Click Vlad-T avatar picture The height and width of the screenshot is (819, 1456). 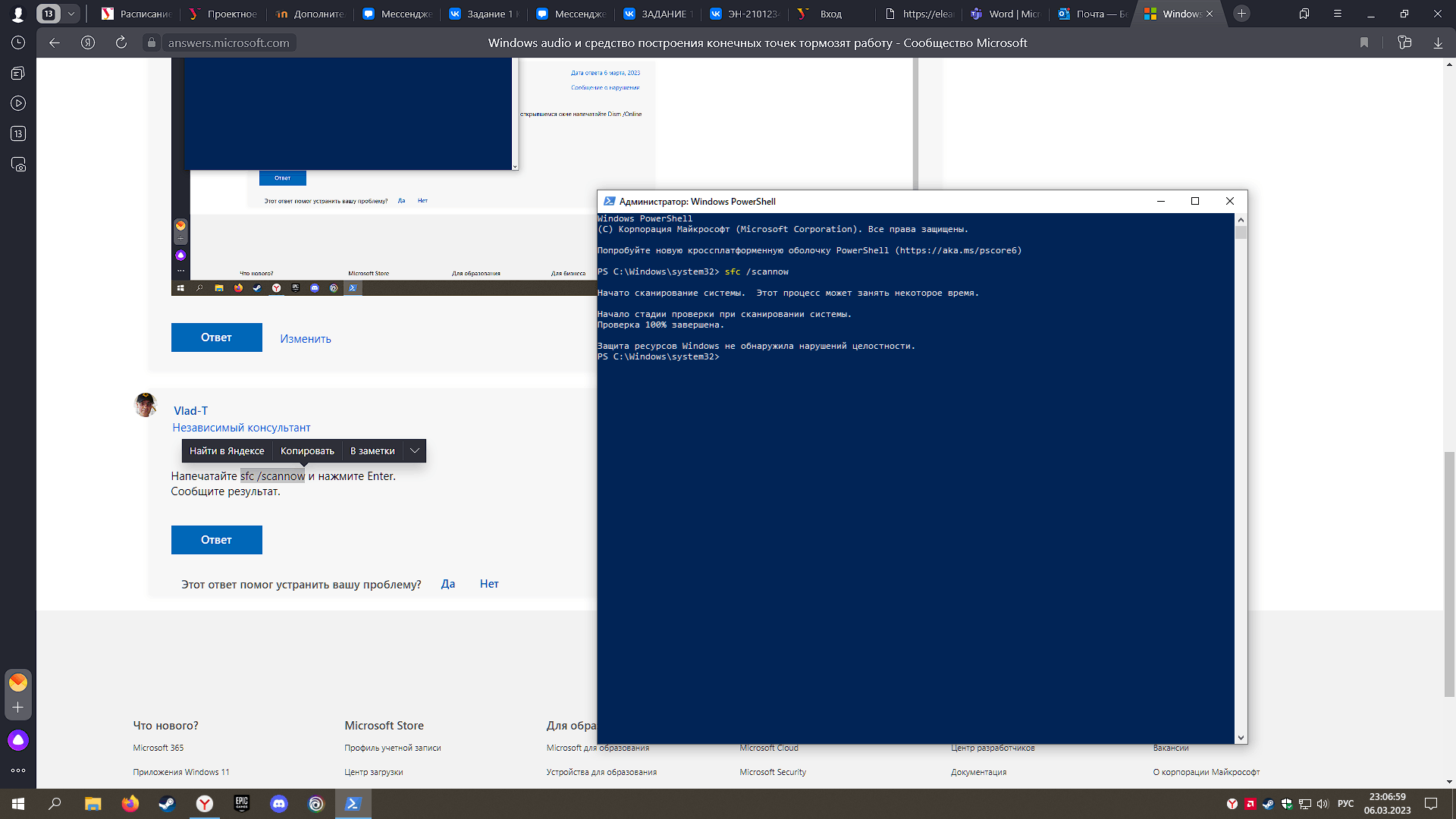(x=146, y=405)
